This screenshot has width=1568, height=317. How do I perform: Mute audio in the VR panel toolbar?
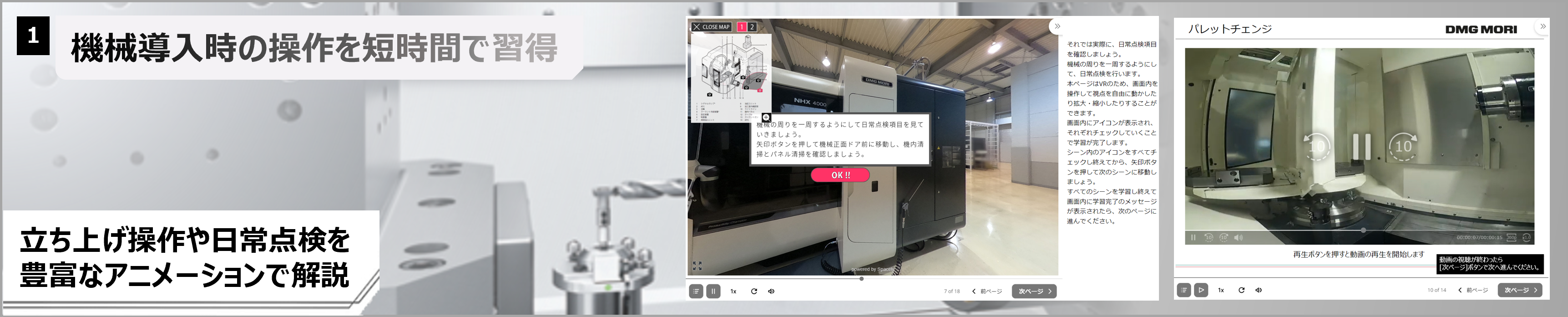click(771, 291)
